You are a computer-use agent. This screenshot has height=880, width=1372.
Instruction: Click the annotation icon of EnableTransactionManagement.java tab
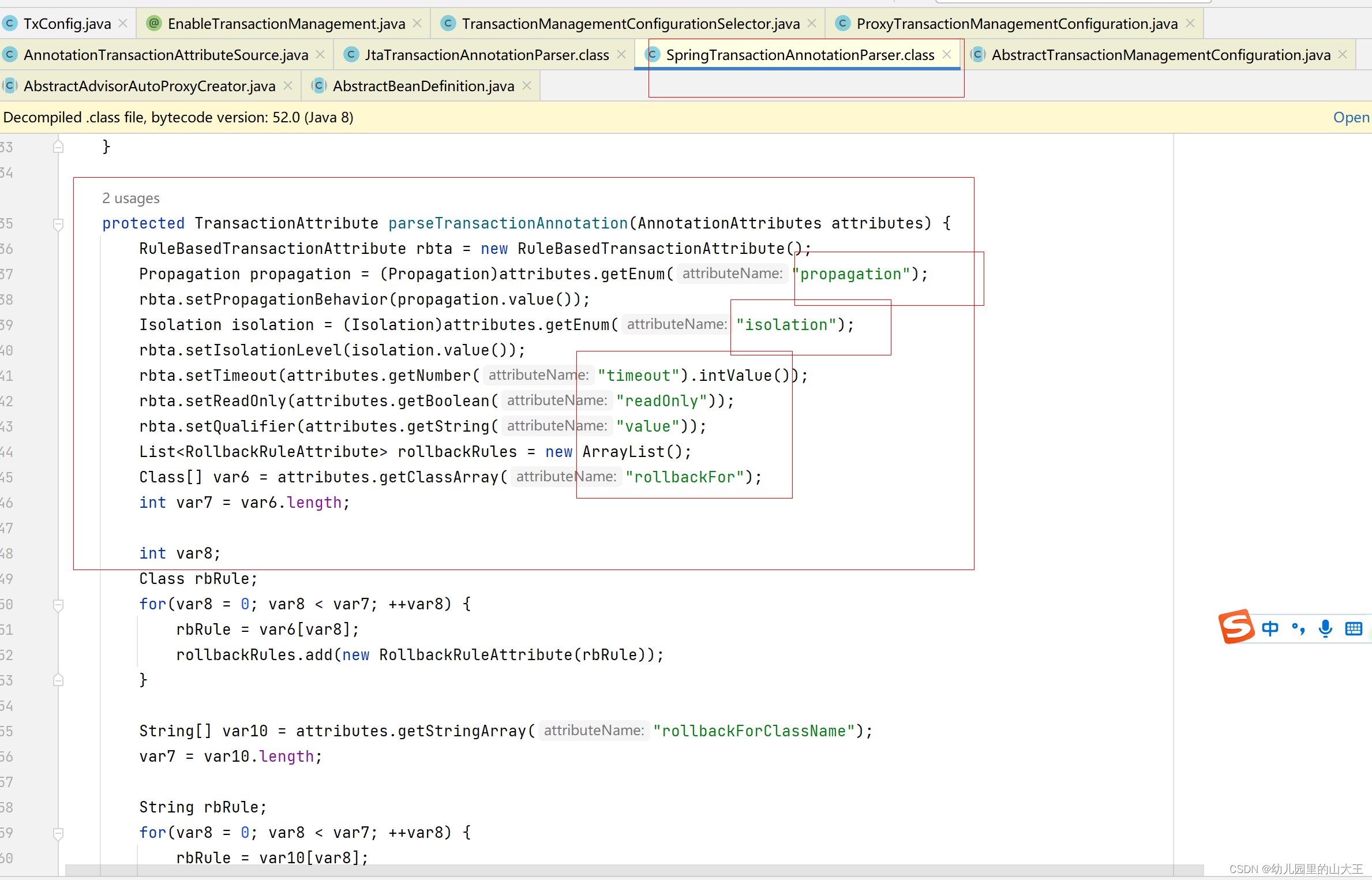coord(153,24)
